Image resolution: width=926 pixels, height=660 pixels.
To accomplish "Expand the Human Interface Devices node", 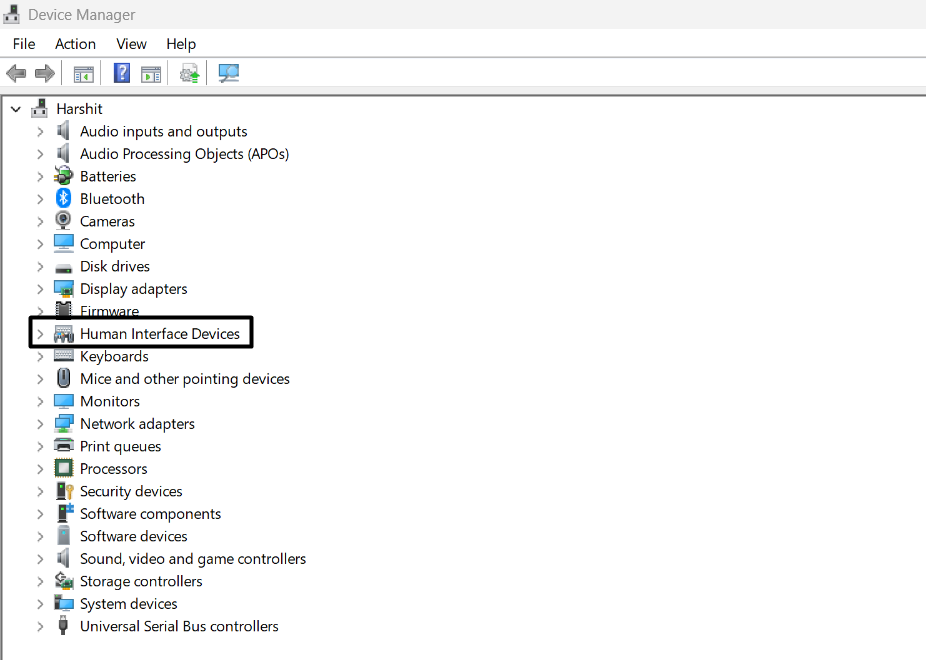I will pyautogui.click(x=40, y=334).
